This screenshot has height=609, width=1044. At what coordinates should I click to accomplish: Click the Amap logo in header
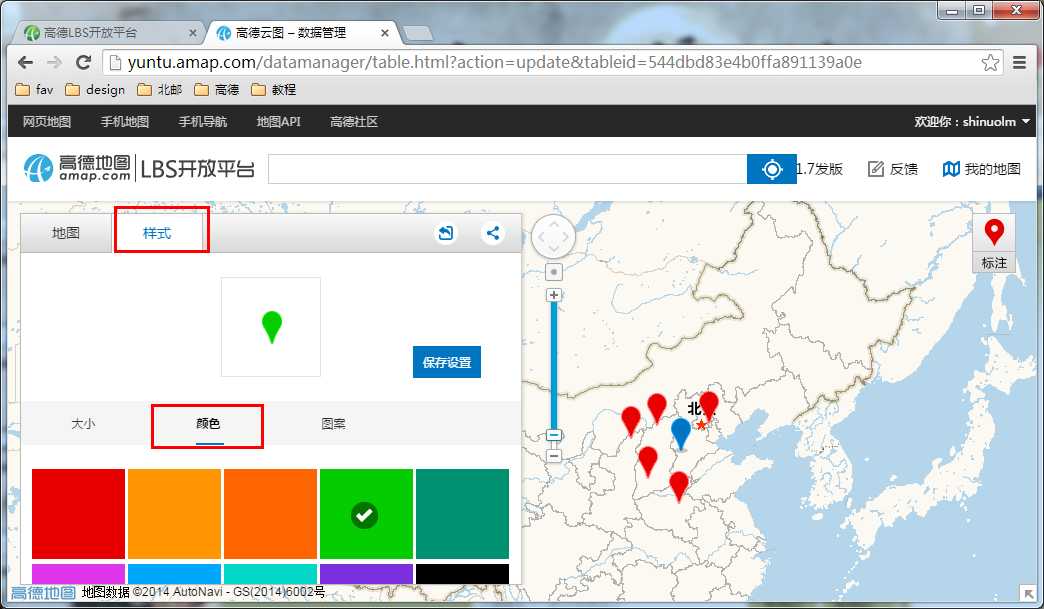139,168
